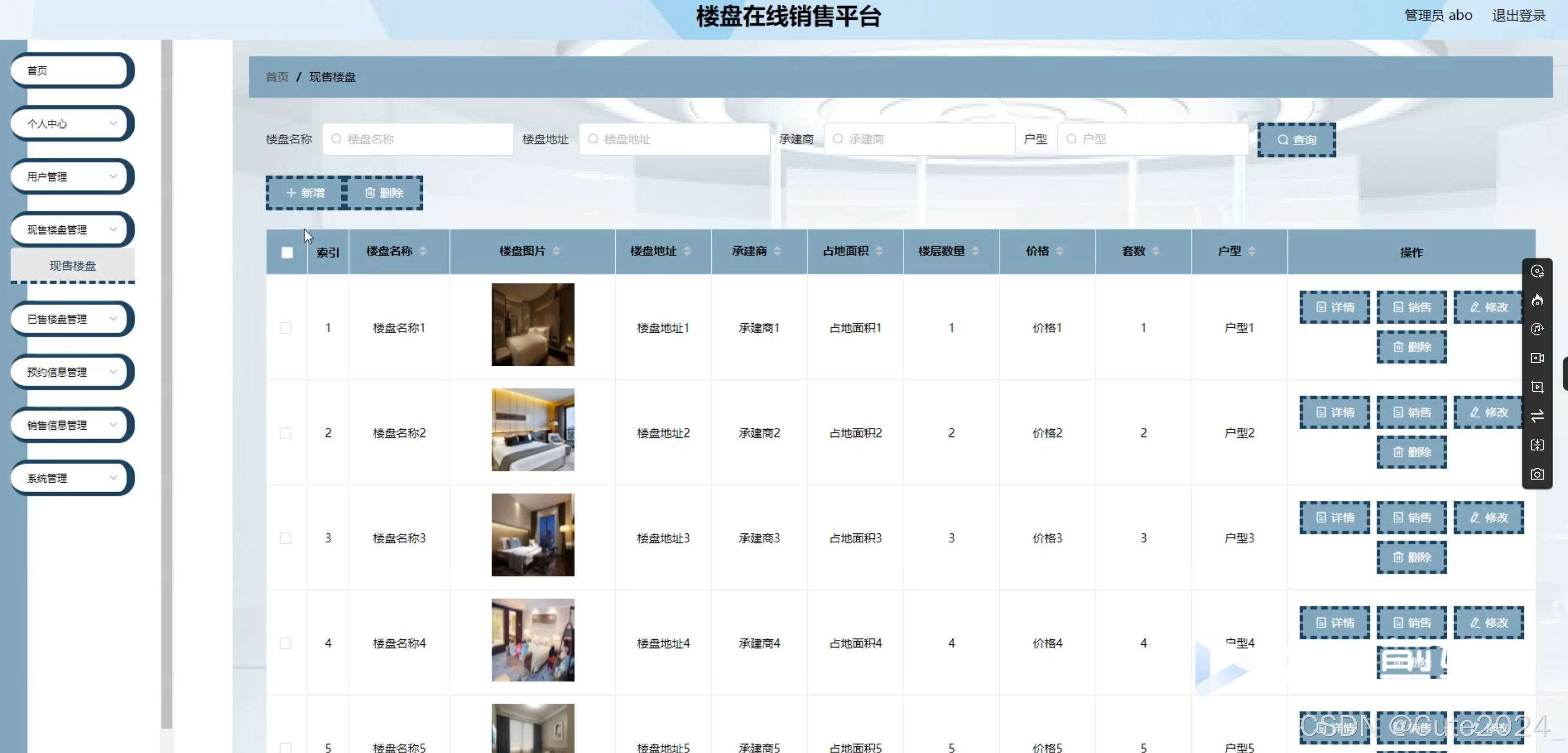The image size is (1568, 753).
Task: Click the flame disc burn icon
Action: point(1537,300)
